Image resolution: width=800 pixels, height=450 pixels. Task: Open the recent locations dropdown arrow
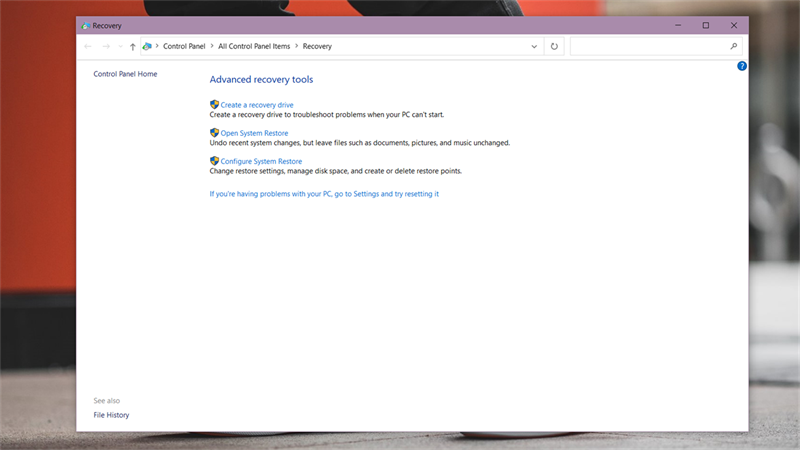[120, 46]
